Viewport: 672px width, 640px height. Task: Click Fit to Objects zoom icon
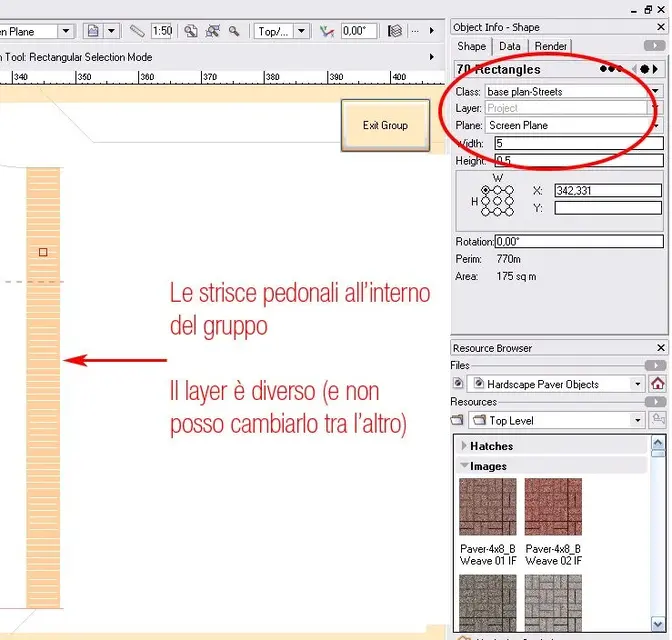tap(213, 31)
